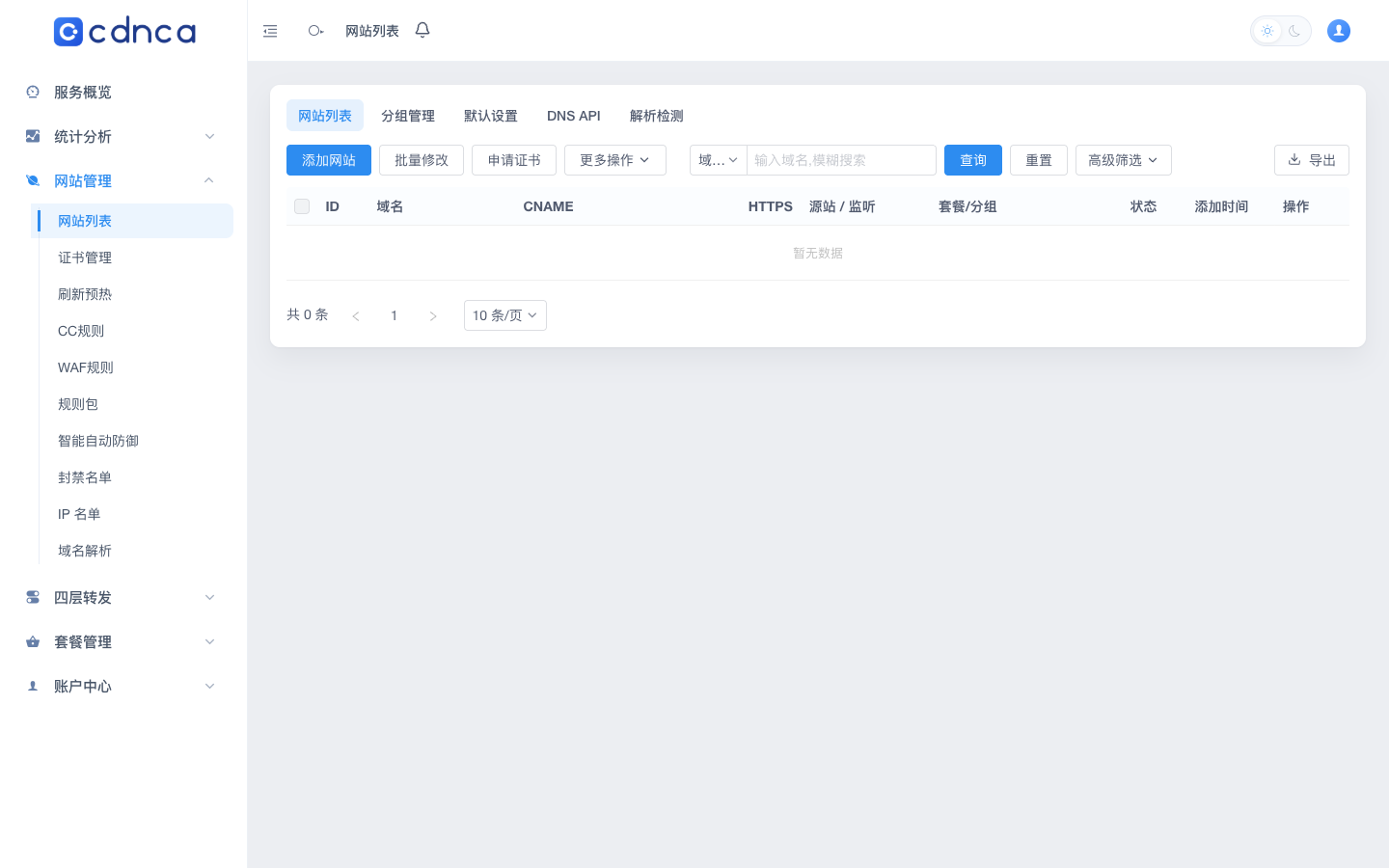The image size is (1389, 868).
Task: Expand the 四层转发 menu chevron
Action: pos(209,597)
